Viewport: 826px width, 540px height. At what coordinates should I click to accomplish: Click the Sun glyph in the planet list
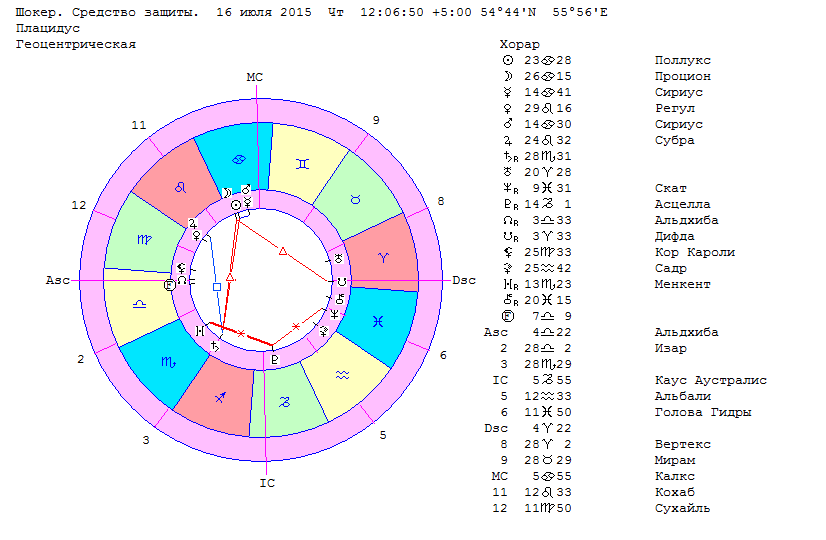(506, 60)
